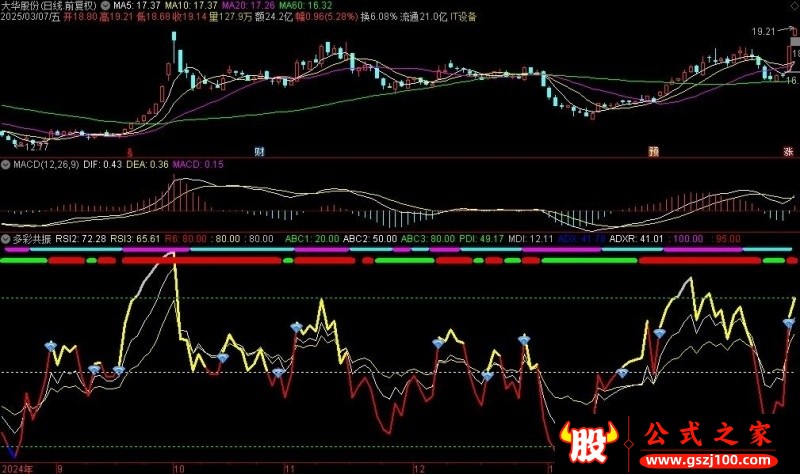Screen dimensions: 800x474
Task: Select the MA5 moving average label
Action: [x=137, y=6]
